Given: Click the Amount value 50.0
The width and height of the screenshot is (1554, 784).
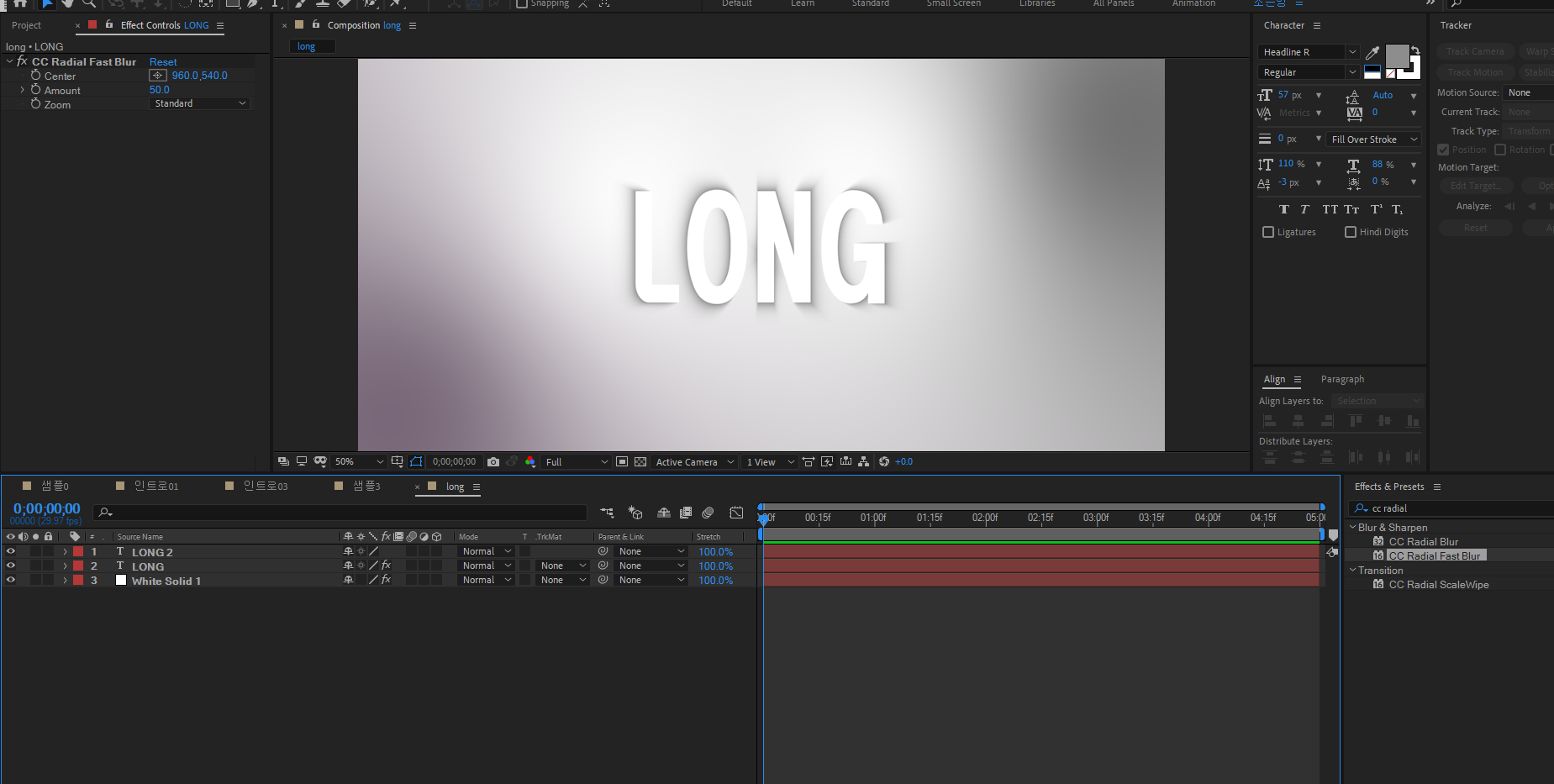Looking at the screenshot, I should (x=160, y=90).
